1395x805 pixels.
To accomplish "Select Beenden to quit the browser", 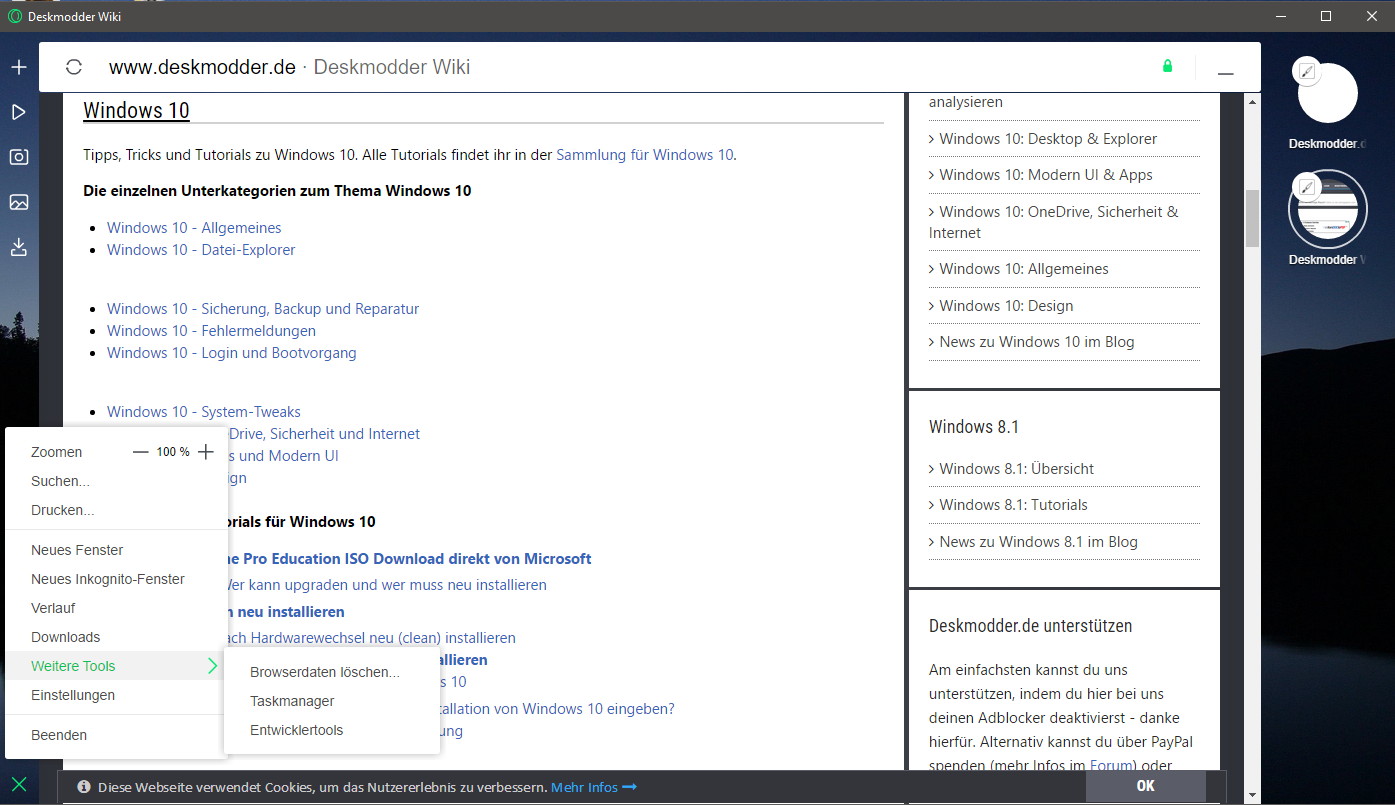I will [59, 735].
